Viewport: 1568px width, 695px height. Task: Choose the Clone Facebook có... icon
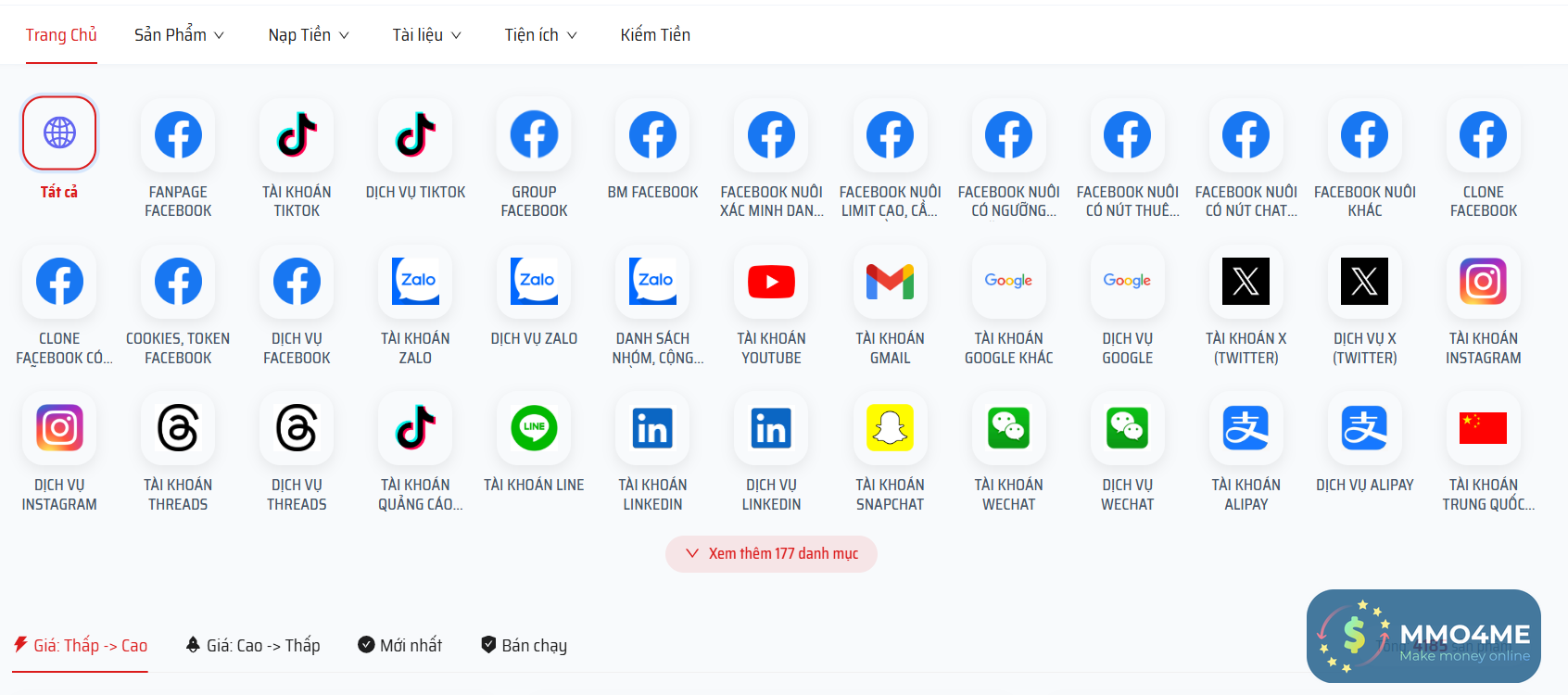tap(59, 281)
